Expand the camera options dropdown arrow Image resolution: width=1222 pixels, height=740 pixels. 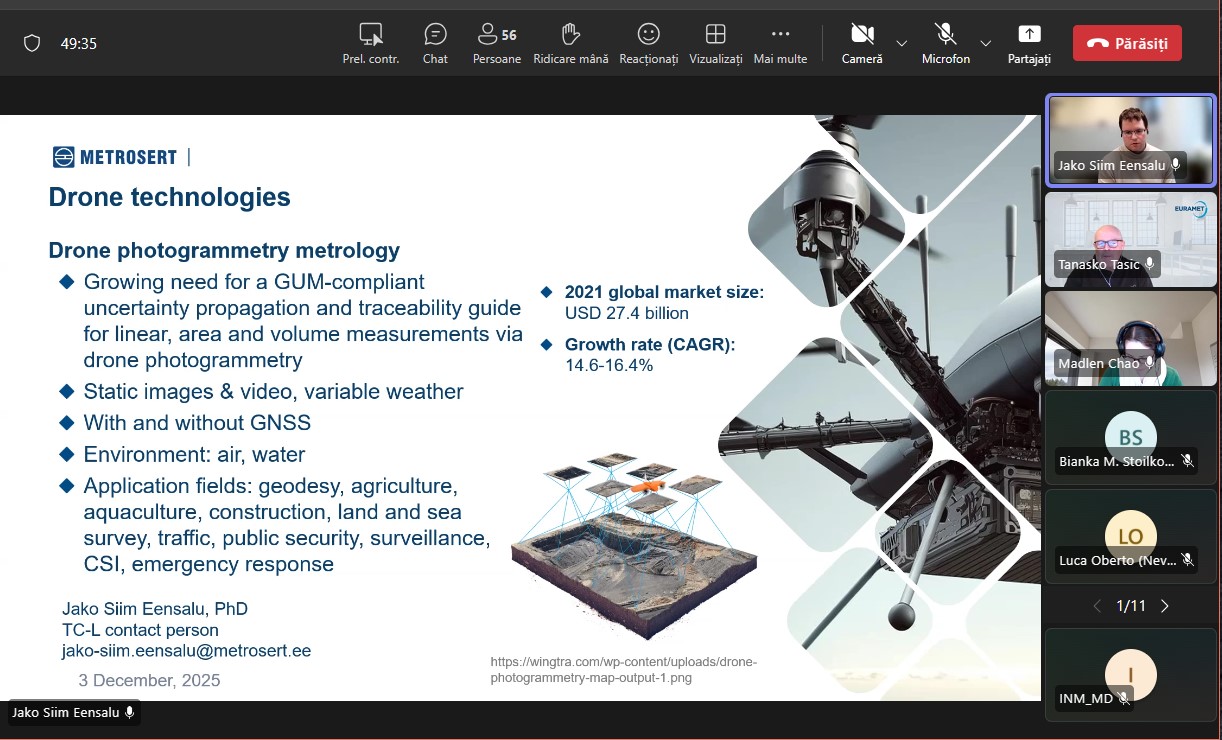point(902,43)
